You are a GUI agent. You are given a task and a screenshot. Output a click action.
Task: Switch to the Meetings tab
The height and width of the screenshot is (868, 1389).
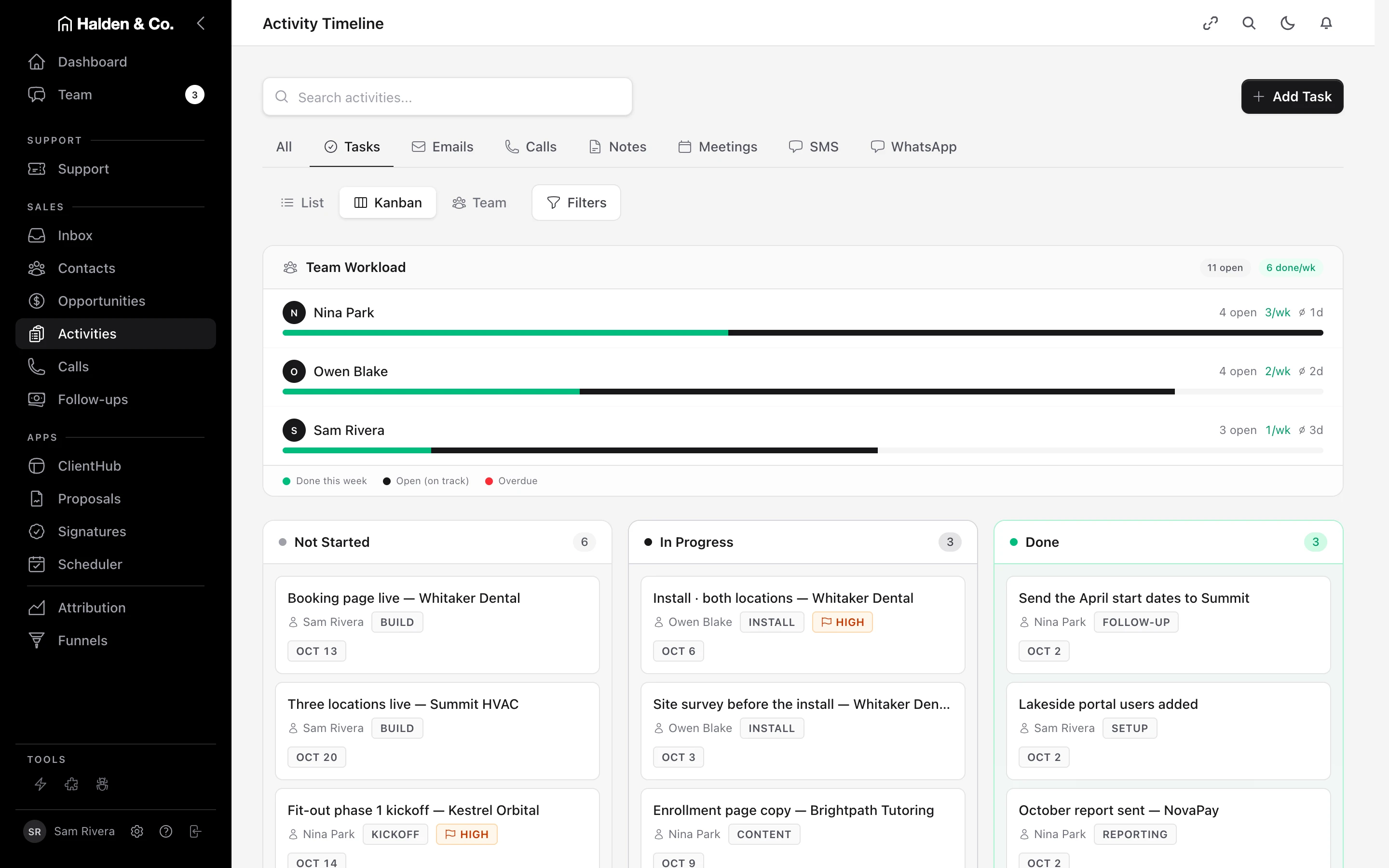coord(718,147)
